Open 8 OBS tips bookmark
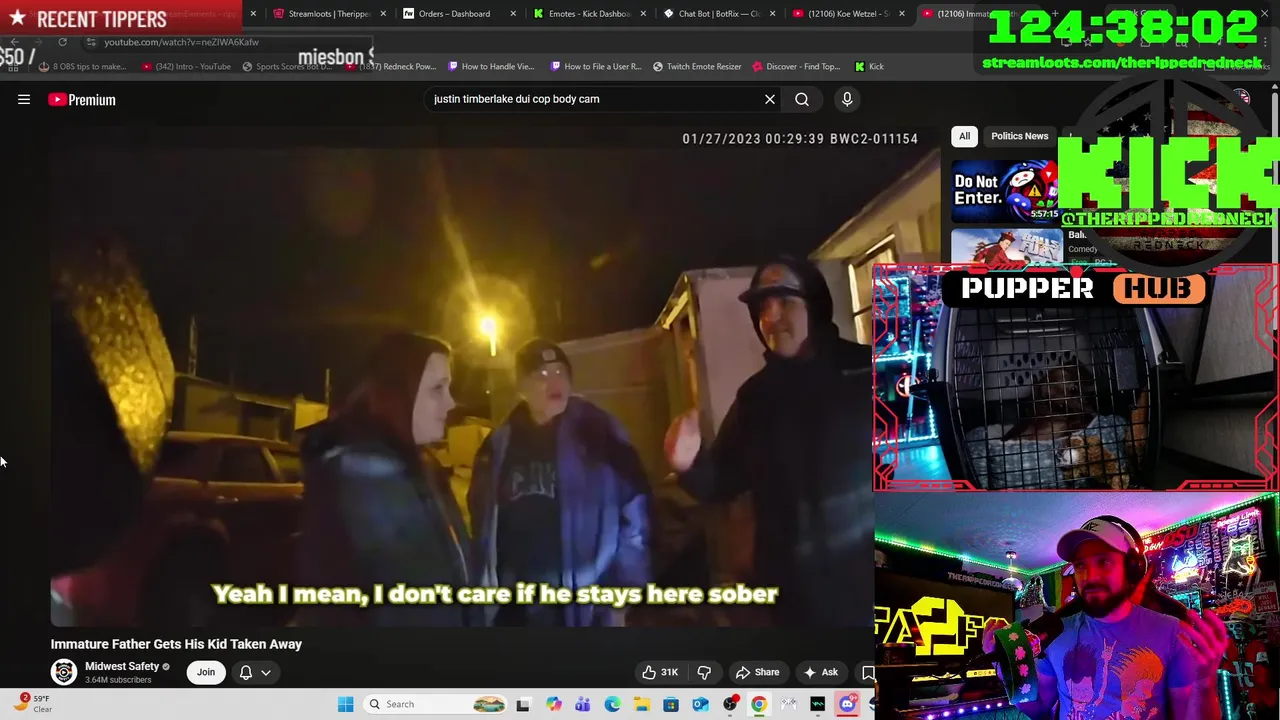The image size is (1280, 720). click(x=82, y=66)
